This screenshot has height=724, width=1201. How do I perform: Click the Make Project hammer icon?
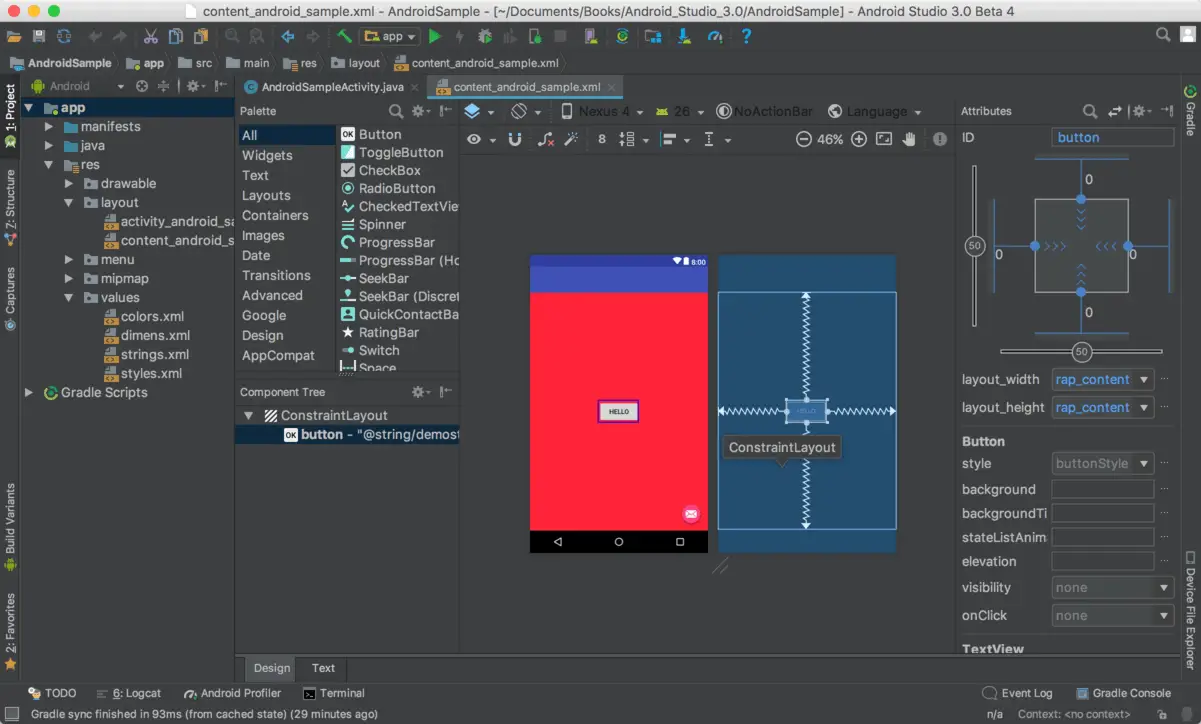(x=344, y=36)
